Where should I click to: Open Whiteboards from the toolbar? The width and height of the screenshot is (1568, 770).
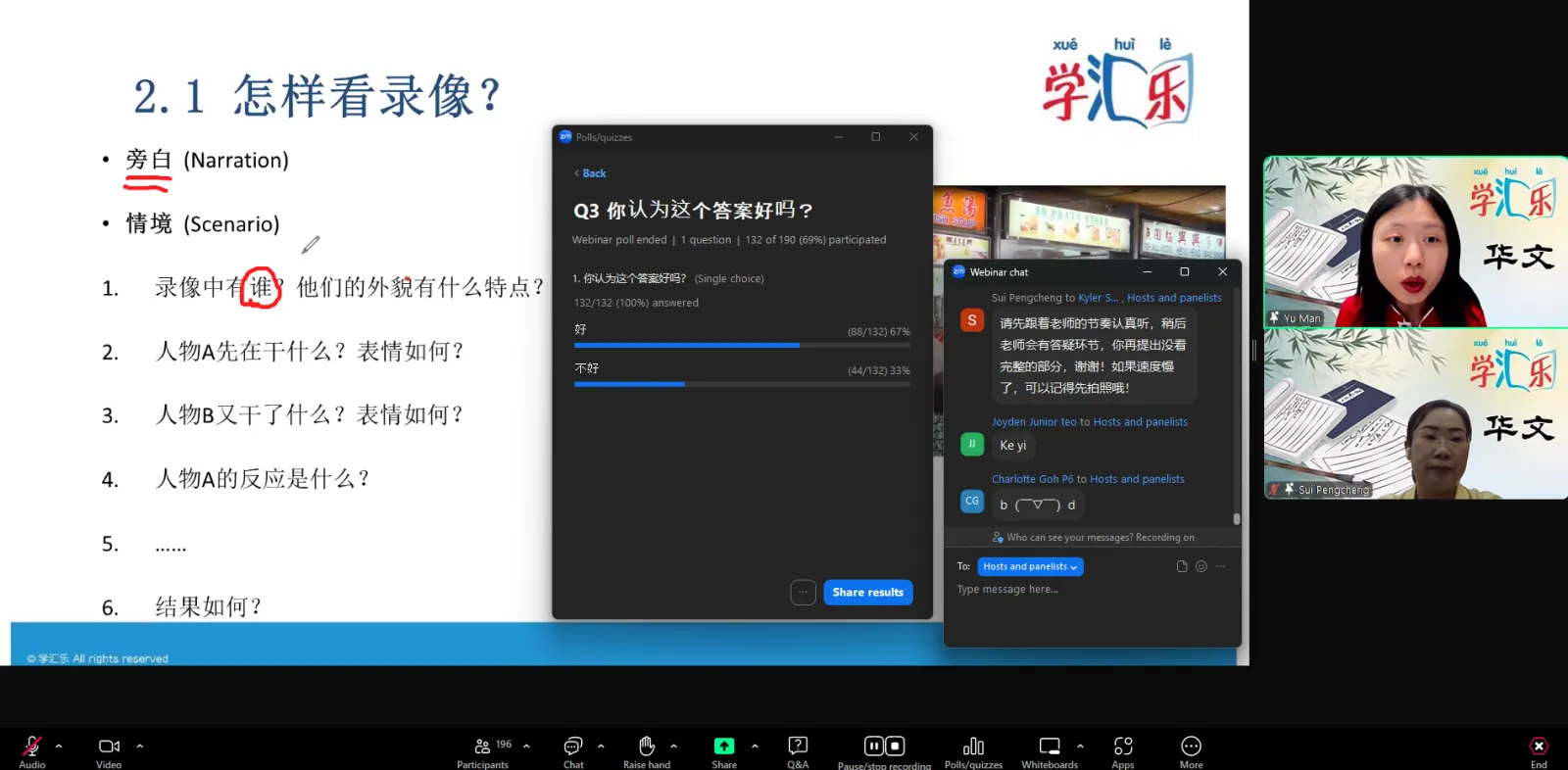coord(1050,746)
